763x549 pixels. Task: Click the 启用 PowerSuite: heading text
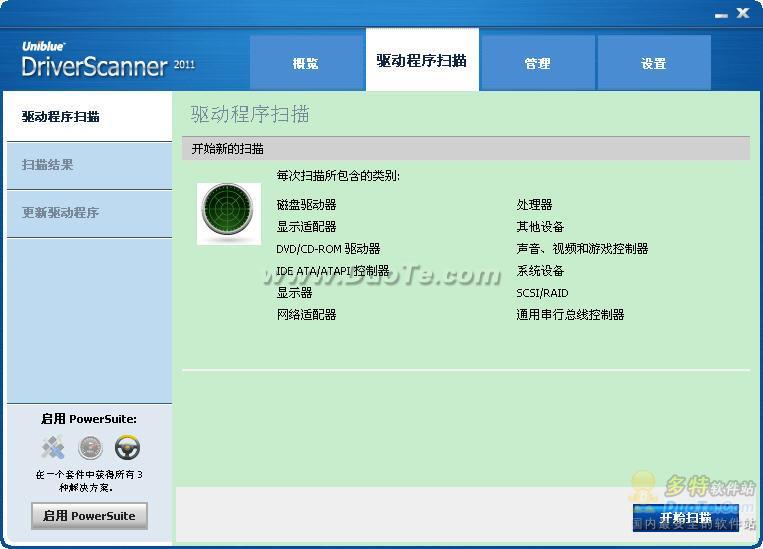tap(89, 419)
